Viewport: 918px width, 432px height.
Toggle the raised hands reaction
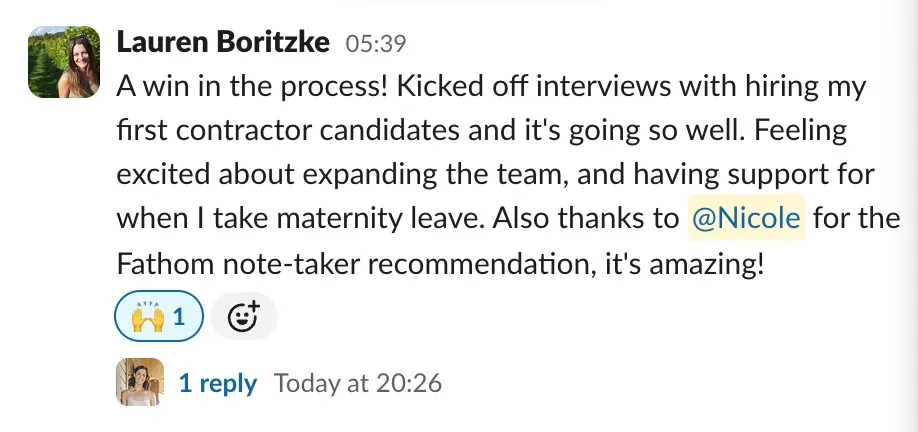[x=160, y=317]
